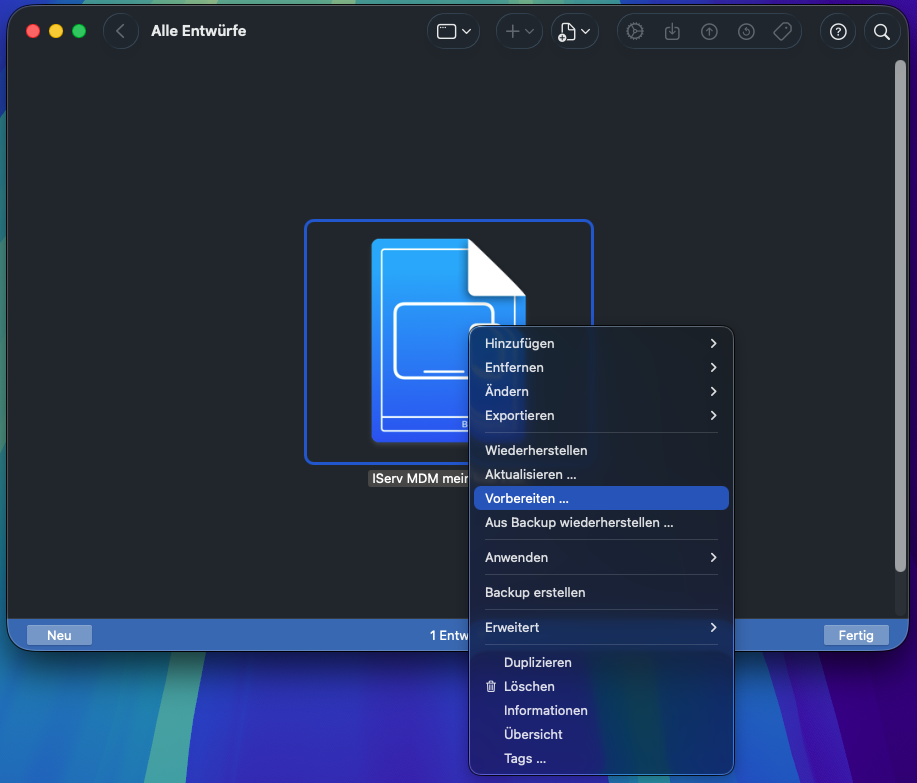This screenshot has height=783, width=917.
Task: Open the view mode dropdown in toolbar
Action: click(x=453, y=31)
